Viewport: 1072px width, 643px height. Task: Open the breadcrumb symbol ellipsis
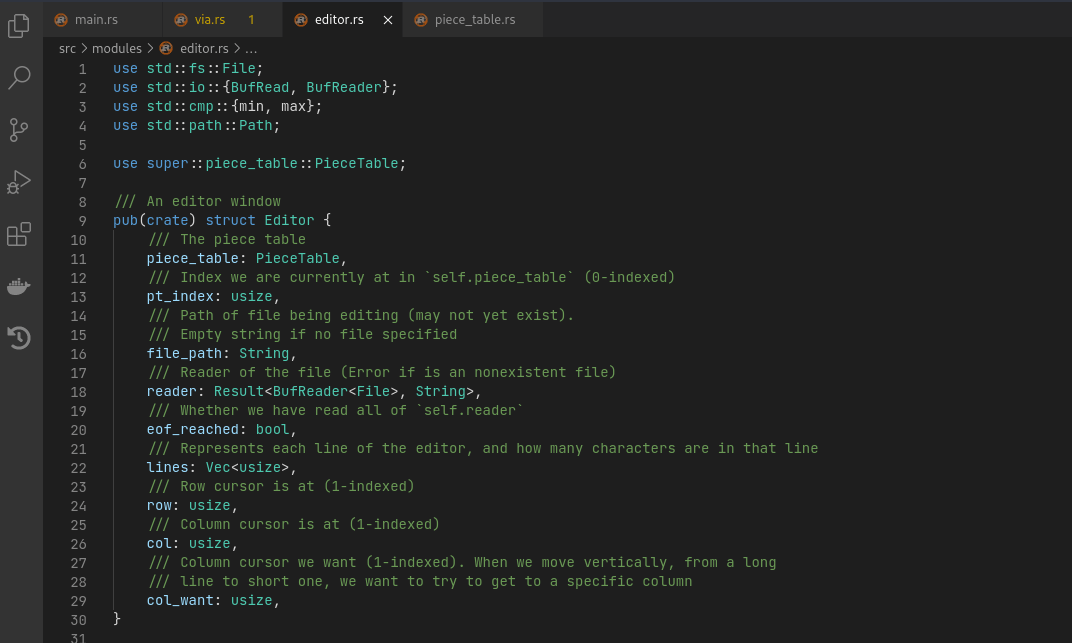tap(251, 49)
